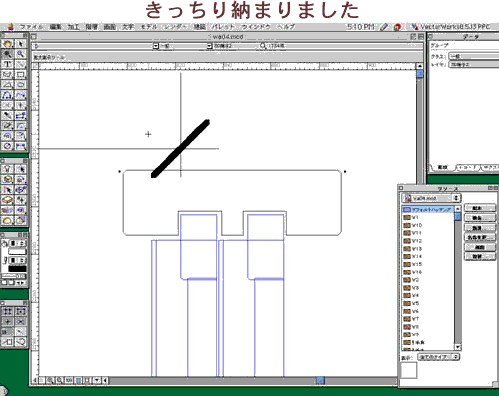Select the Ellipse tool
499x396 pixels.
(x=21, y=85)
